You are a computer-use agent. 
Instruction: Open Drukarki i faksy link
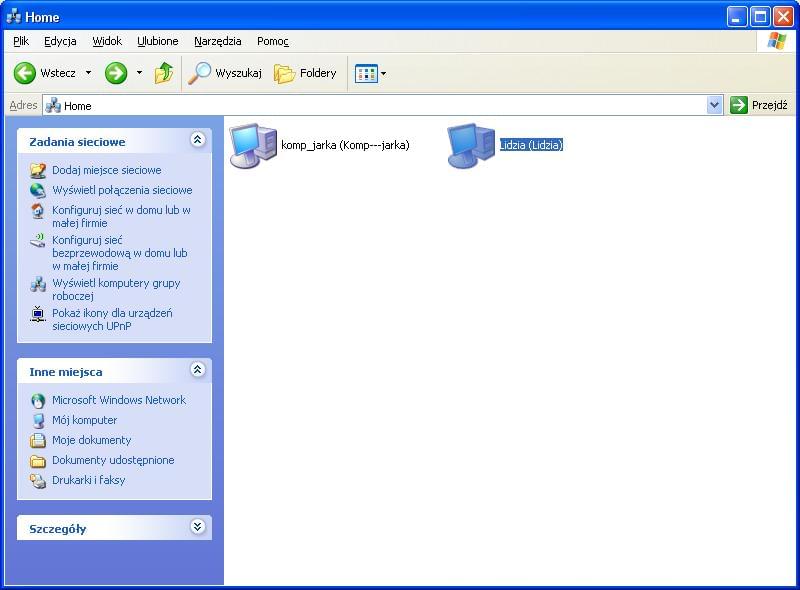[x=88, y=480]
